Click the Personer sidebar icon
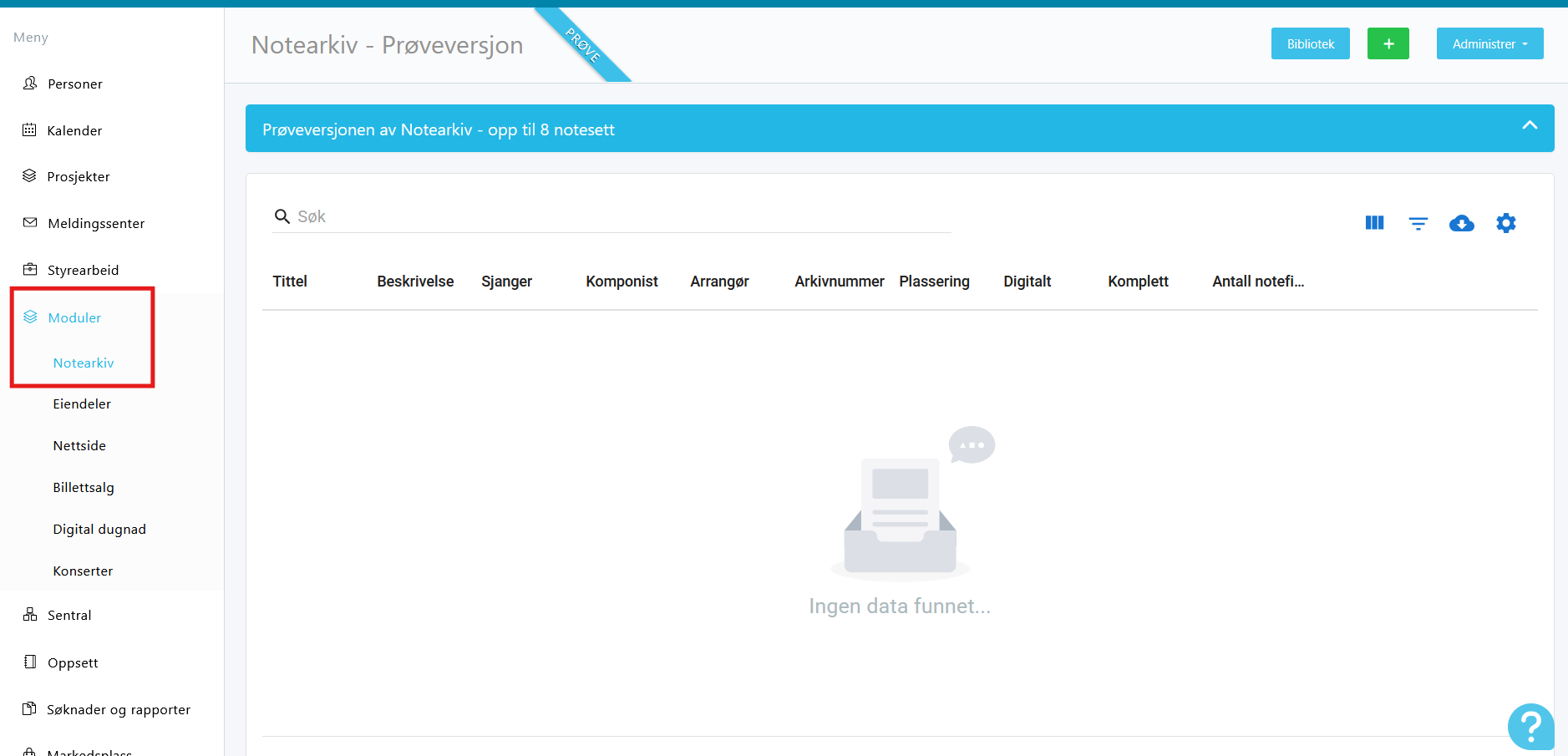Screen dimensions: 1568x756 click(30, 84)
